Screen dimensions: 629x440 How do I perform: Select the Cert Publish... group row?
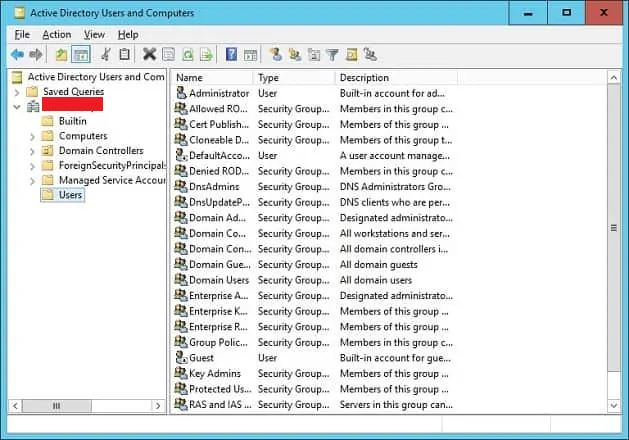point(314,124)
